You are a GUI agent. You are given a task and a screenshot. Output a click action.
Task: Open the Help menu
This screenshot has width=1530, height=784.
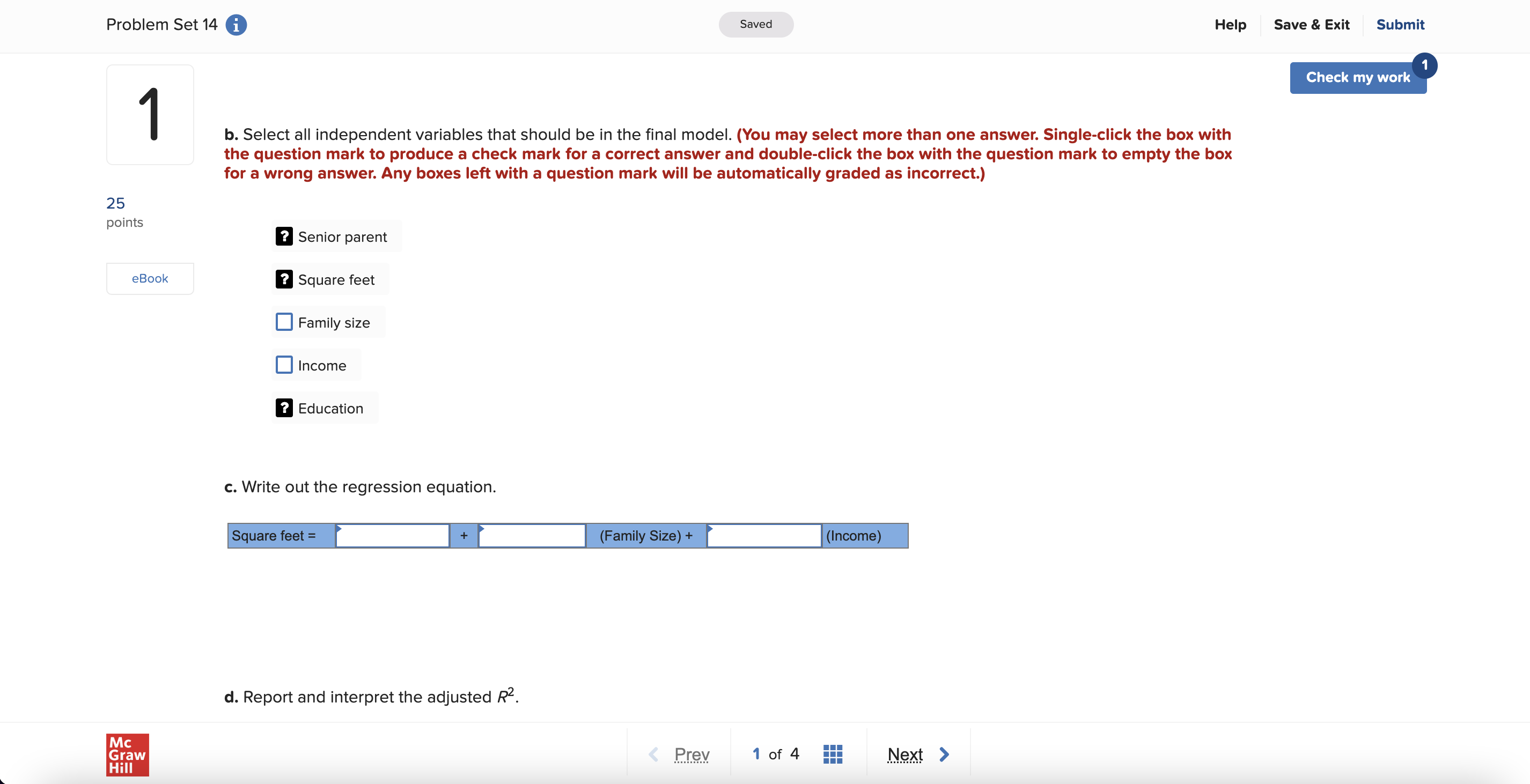pos(1230,24)
